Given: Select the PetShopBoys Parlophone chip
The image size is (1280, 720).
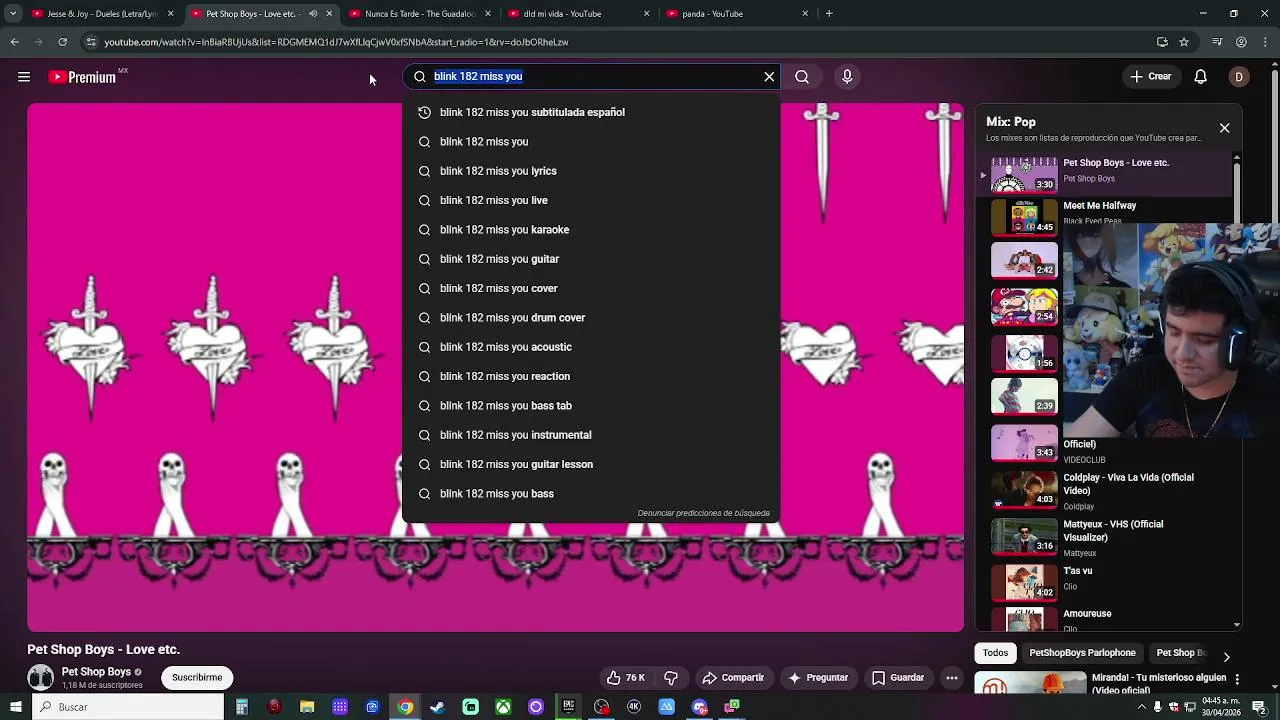Looking at the screenshot, I should [1082, 653].
